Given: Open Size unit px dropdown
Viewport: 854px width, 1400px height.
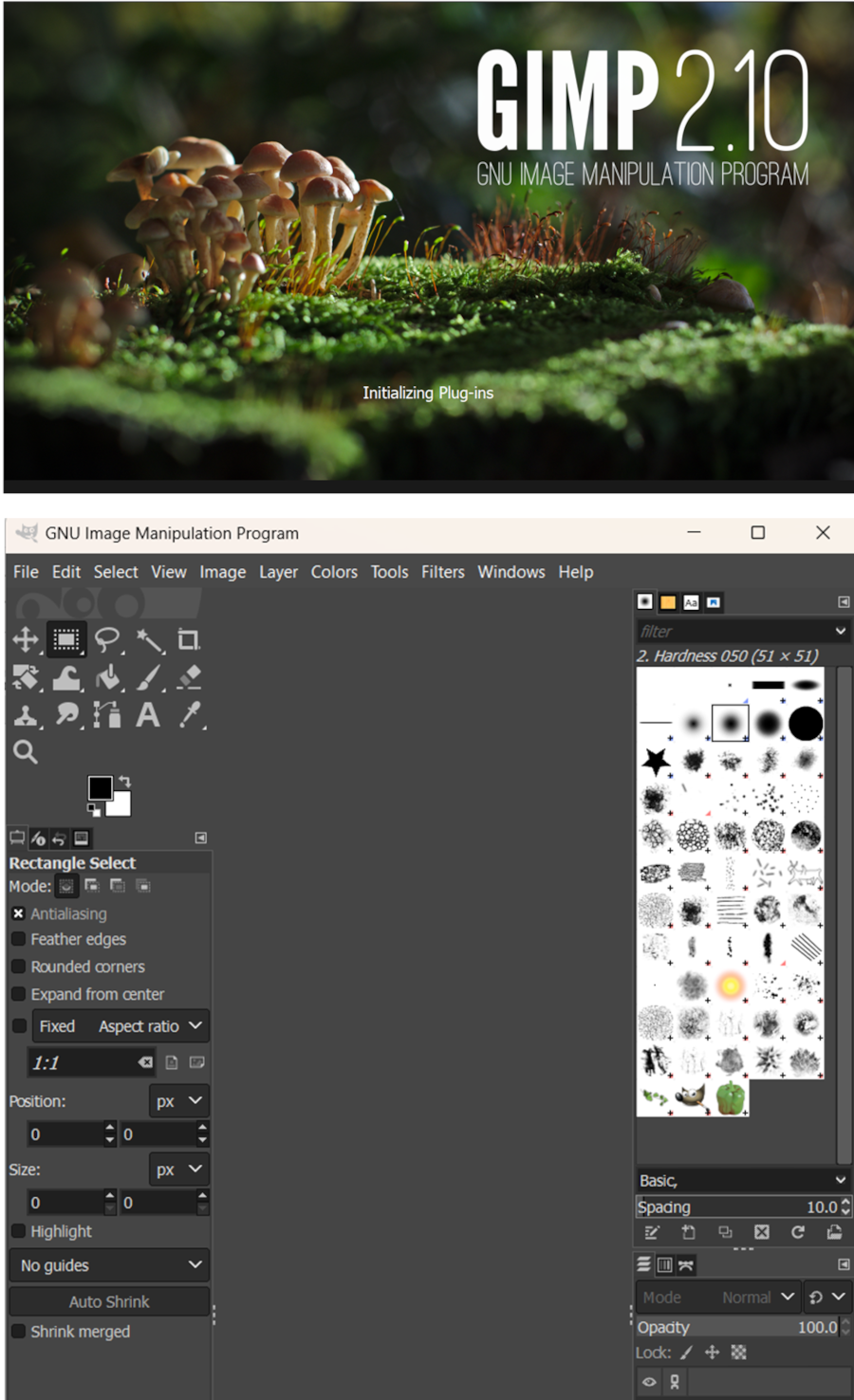Looking at the screenshot, I should click(178, 1170).
